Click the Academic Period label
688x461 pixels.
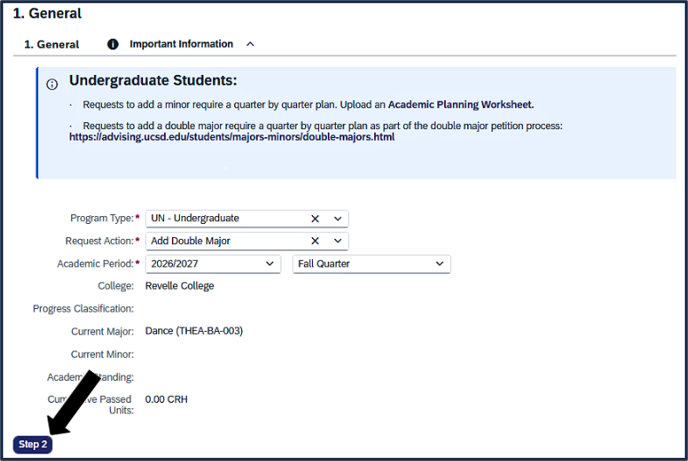click(95, 264)
